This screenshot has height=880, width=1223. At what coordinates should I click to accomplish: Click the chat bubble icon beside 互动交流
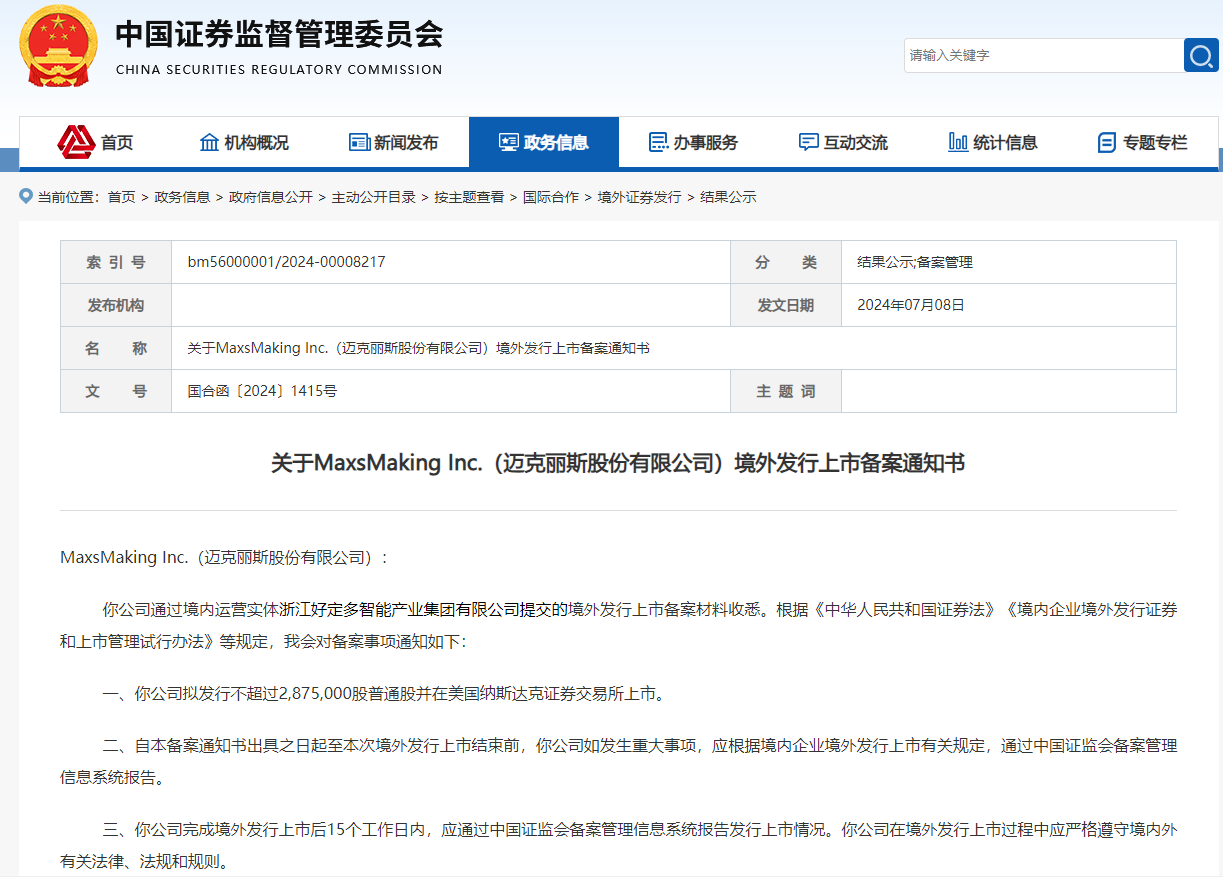coord(808,142)
